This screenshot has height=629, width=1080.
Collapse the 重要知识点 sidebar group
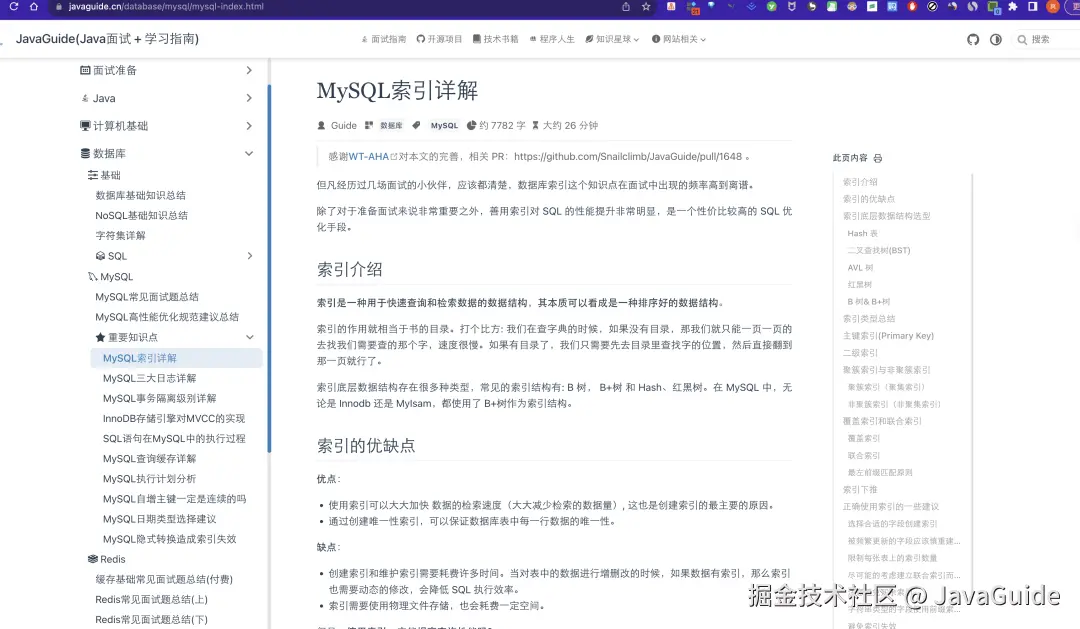coord(174,337)
